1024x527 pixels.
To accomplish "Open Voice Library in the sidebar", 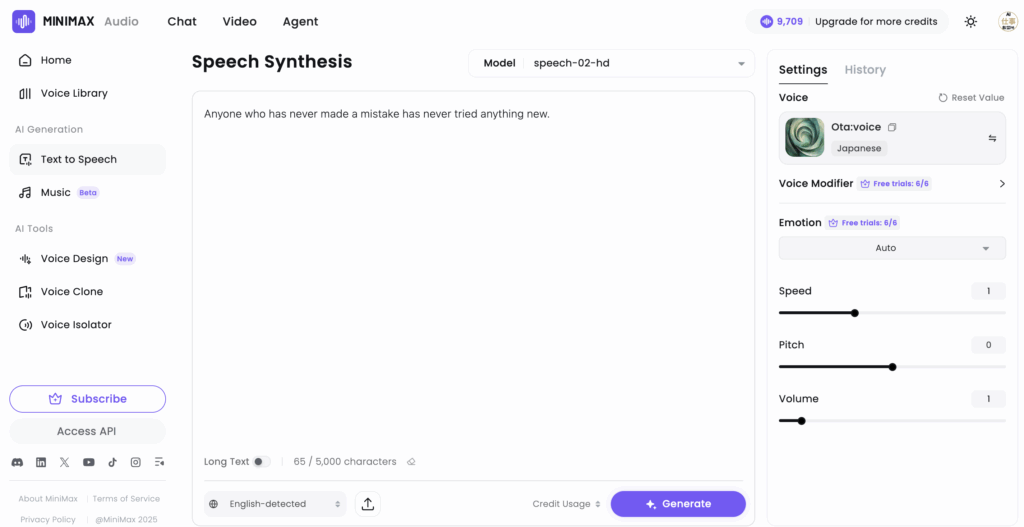I will [x=74, y=93].
